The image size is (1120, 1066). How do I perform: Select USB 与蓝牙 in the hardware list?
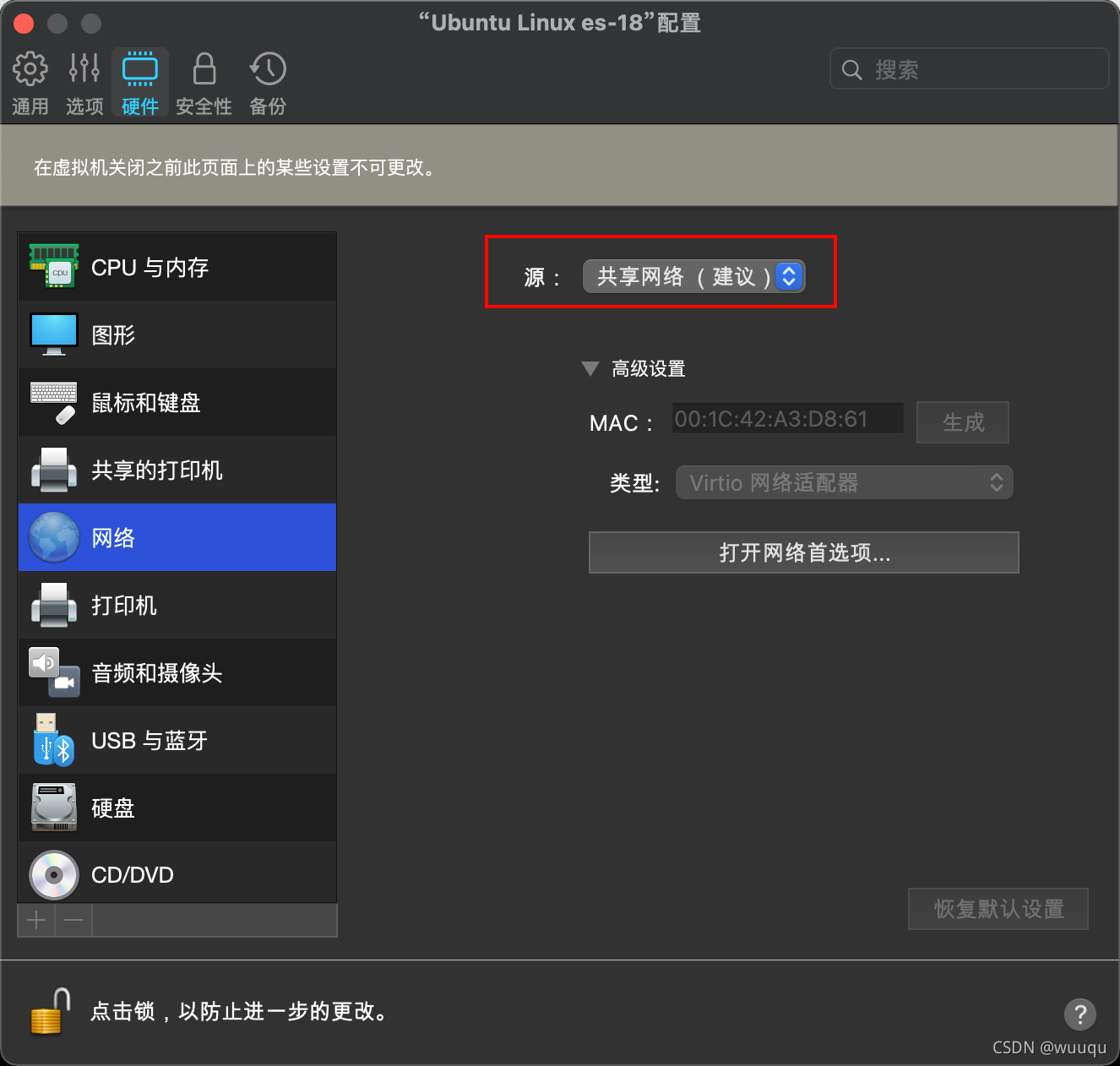tap(177, 740)
